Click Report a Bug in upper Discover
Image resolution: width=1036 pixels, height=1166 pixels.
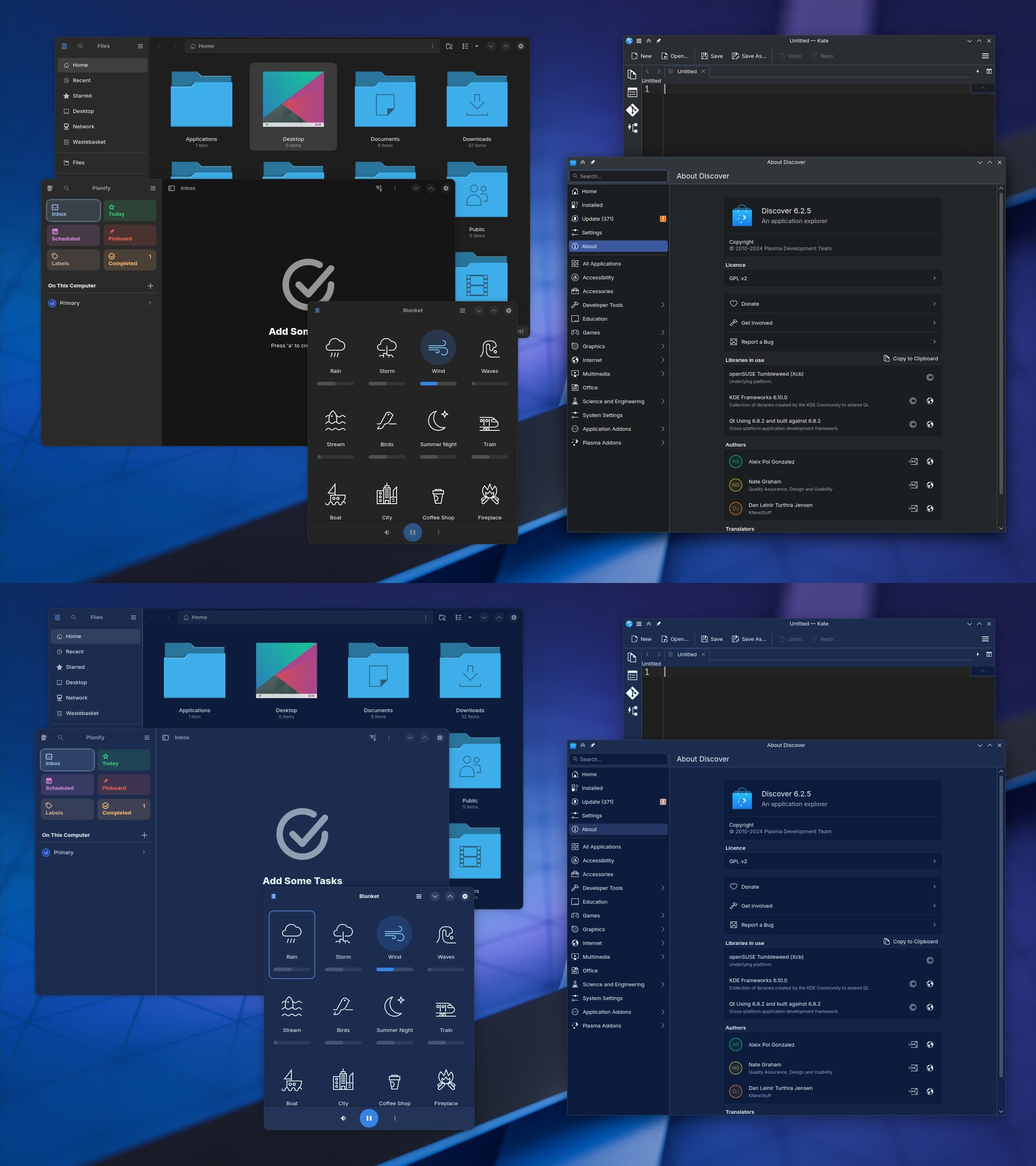[833, 342]
